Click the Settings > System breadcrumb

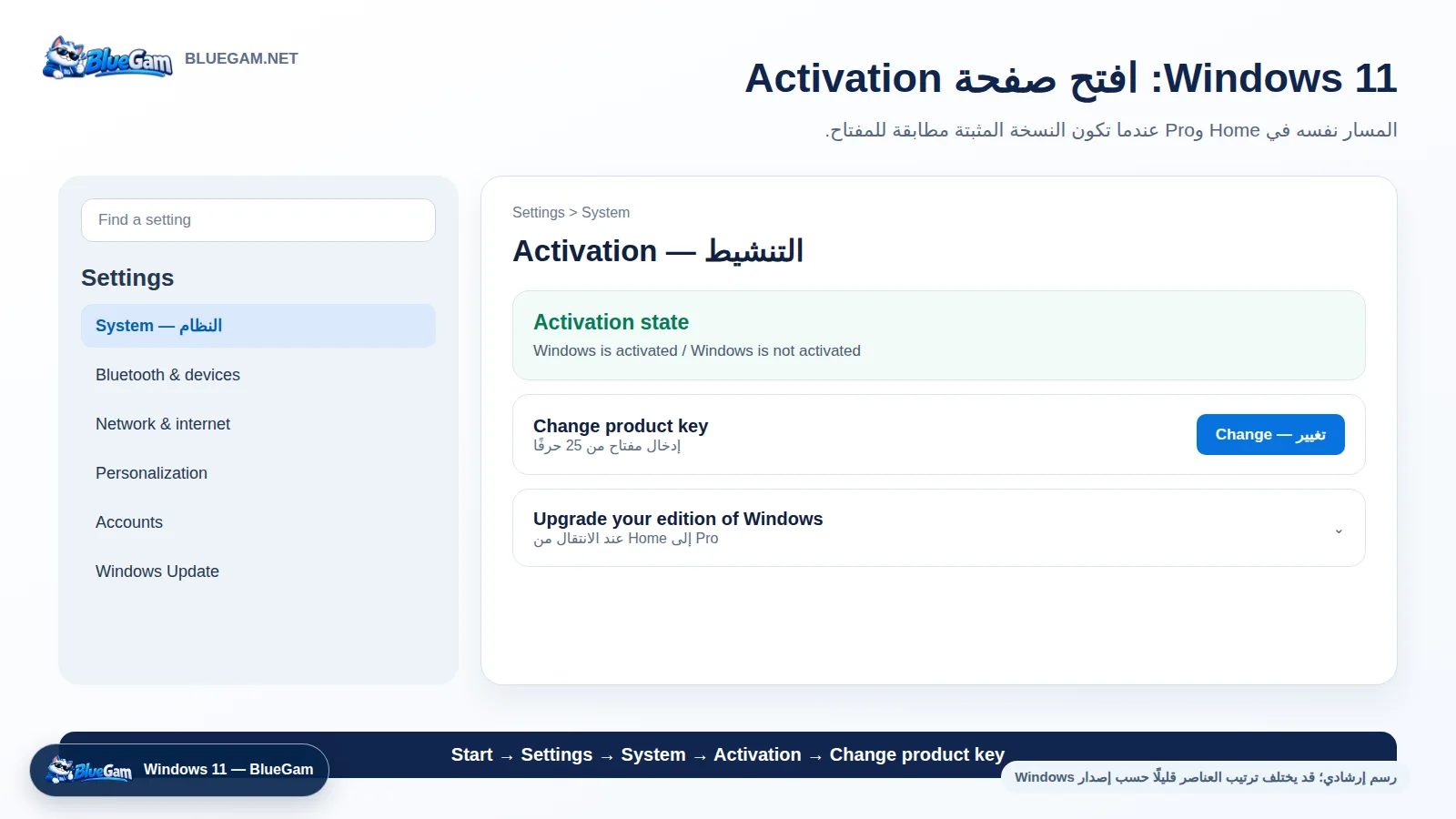click(x=571, y=213)
